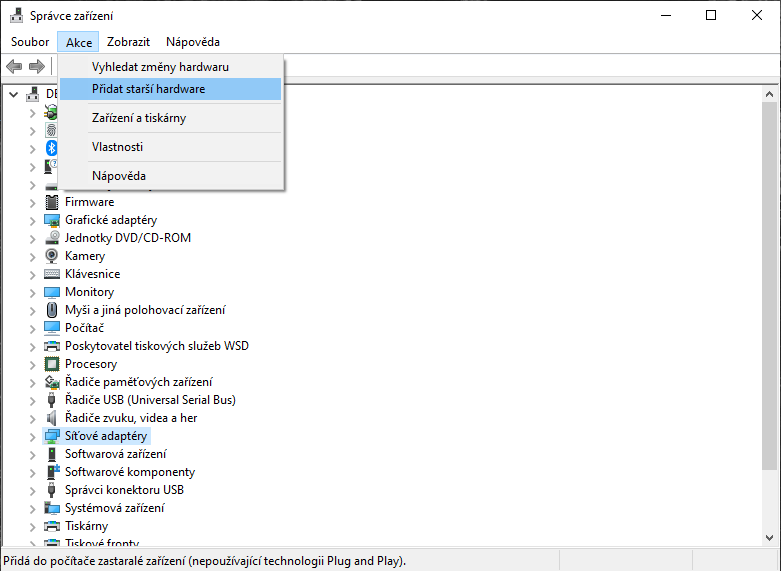Click the Systémová zařízení folder icon
Viewport: 781px width, 571px height.
(x=52, y=508)
